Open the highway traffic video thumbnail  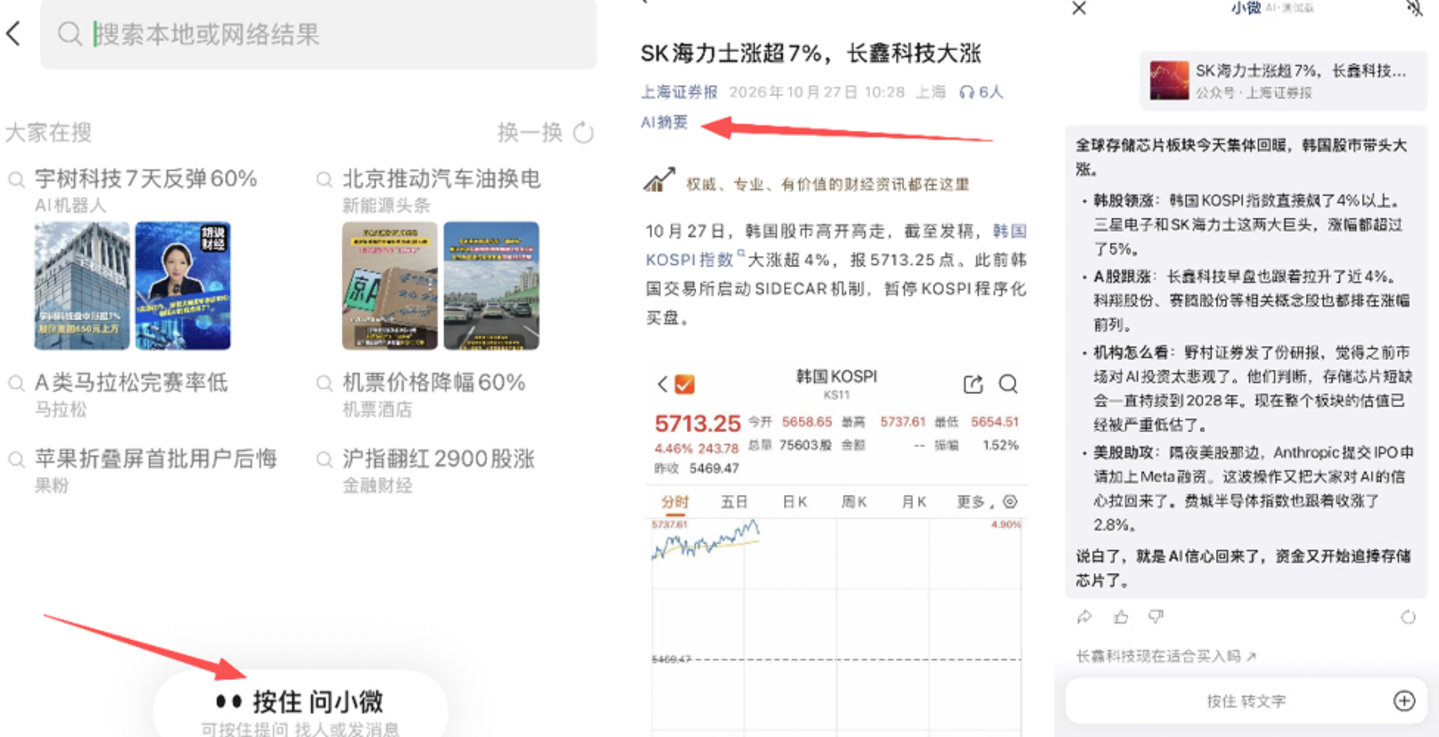point(491,286)
